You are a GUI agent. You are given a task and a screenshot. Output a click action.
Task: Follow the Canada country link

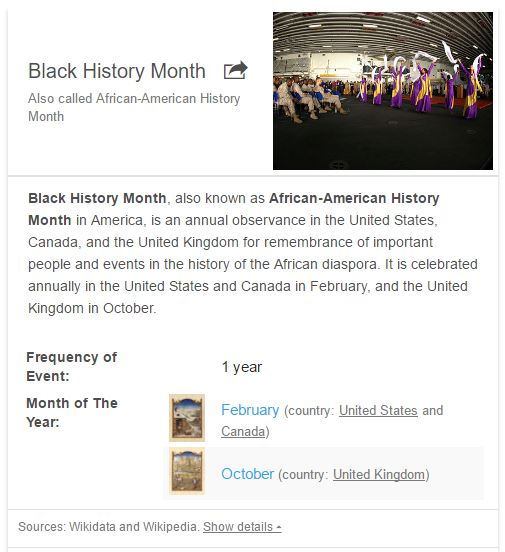tap(243, 432)
